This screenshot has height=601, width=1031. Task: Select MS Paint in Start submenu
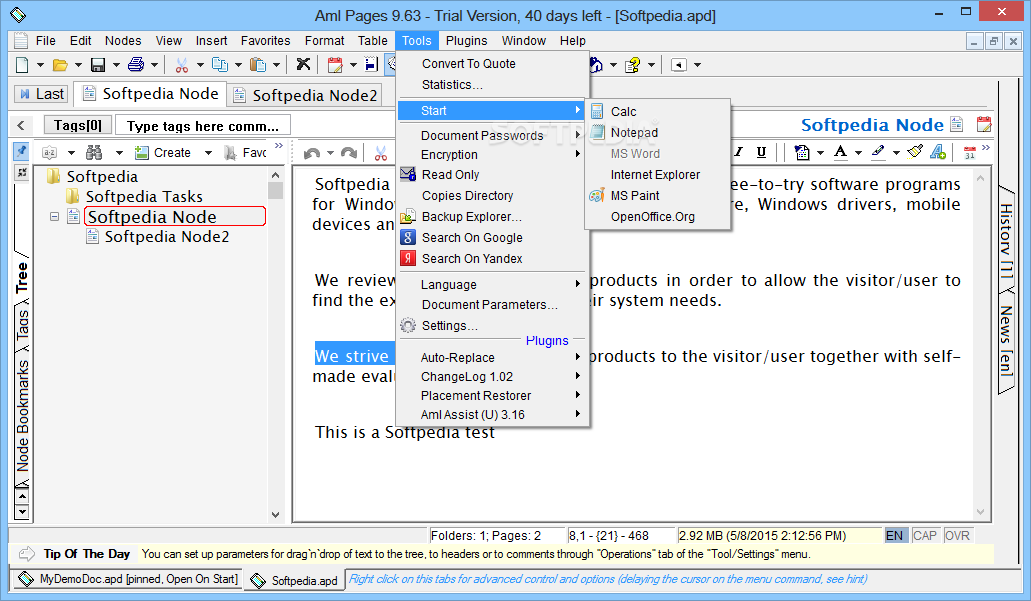[x=635, y=195]
